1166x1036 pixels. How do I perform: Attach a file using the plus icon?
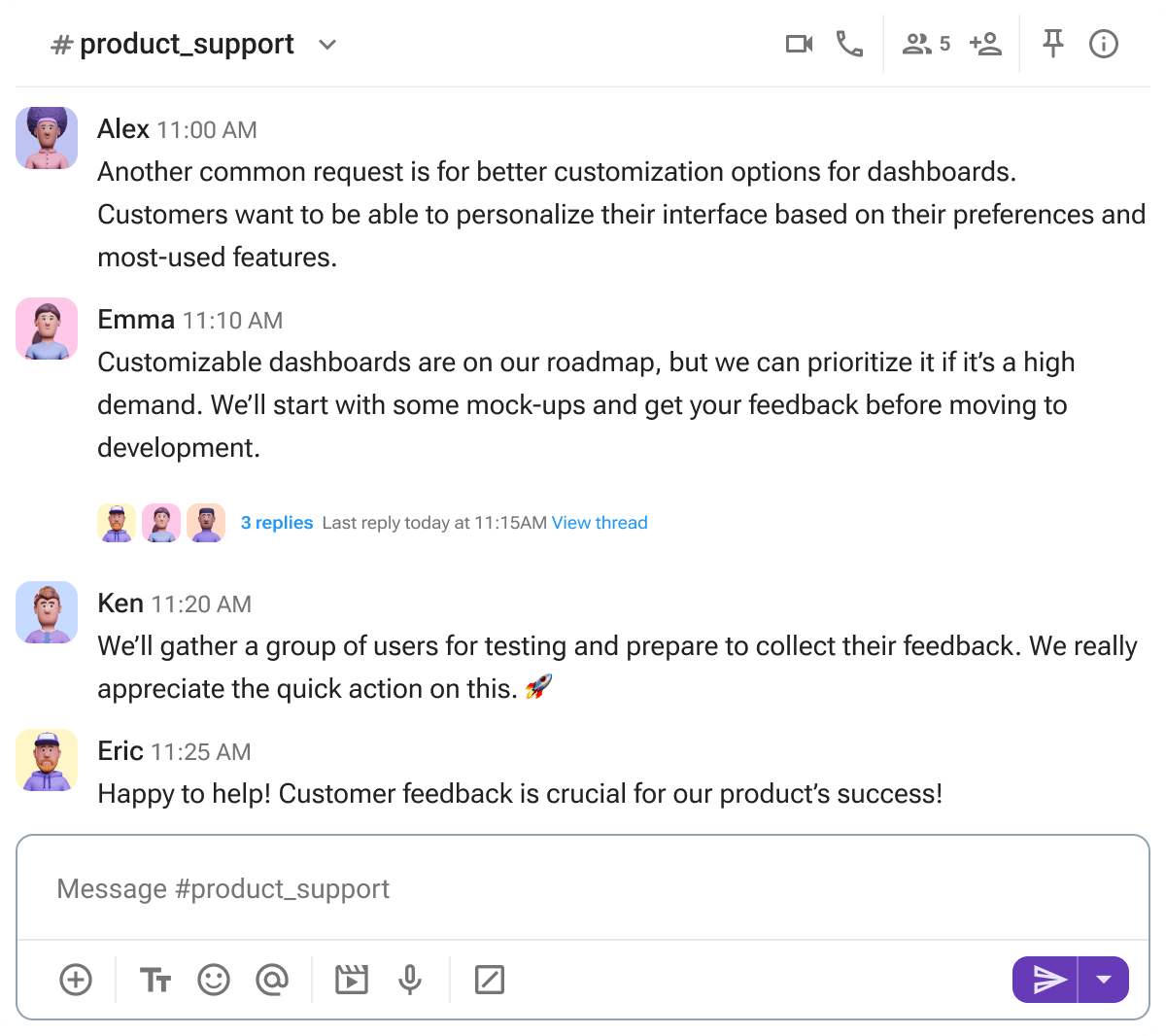(76, 980)
